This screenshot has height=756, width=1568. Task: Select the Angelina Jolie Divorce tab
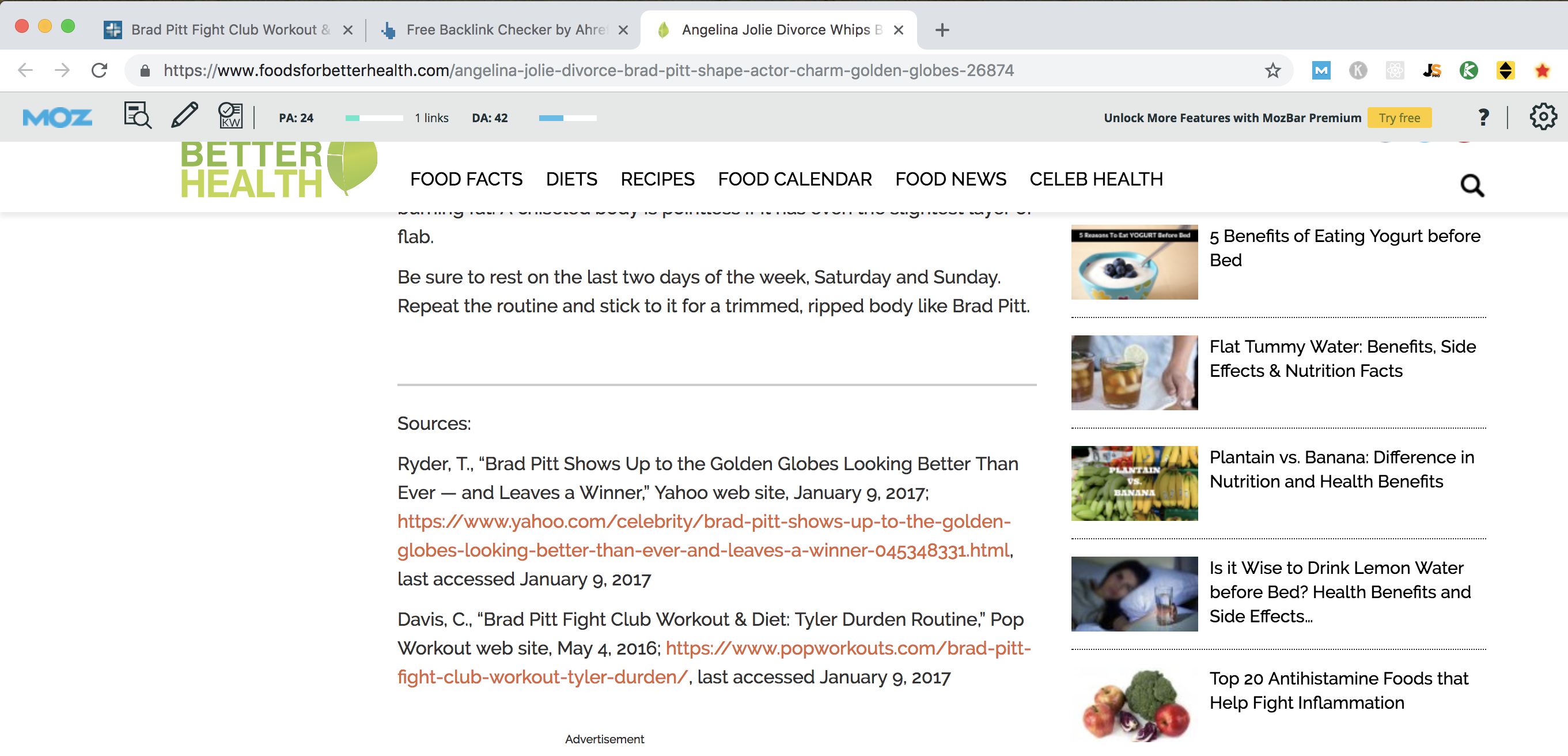(x=778, y=30)
